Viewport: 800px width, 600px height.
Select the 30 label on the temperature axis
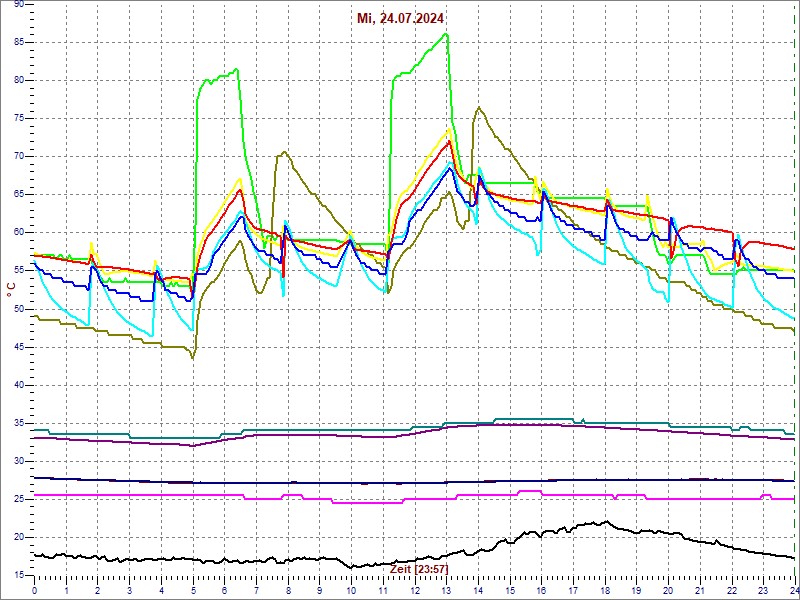click(x=19, y=462)
